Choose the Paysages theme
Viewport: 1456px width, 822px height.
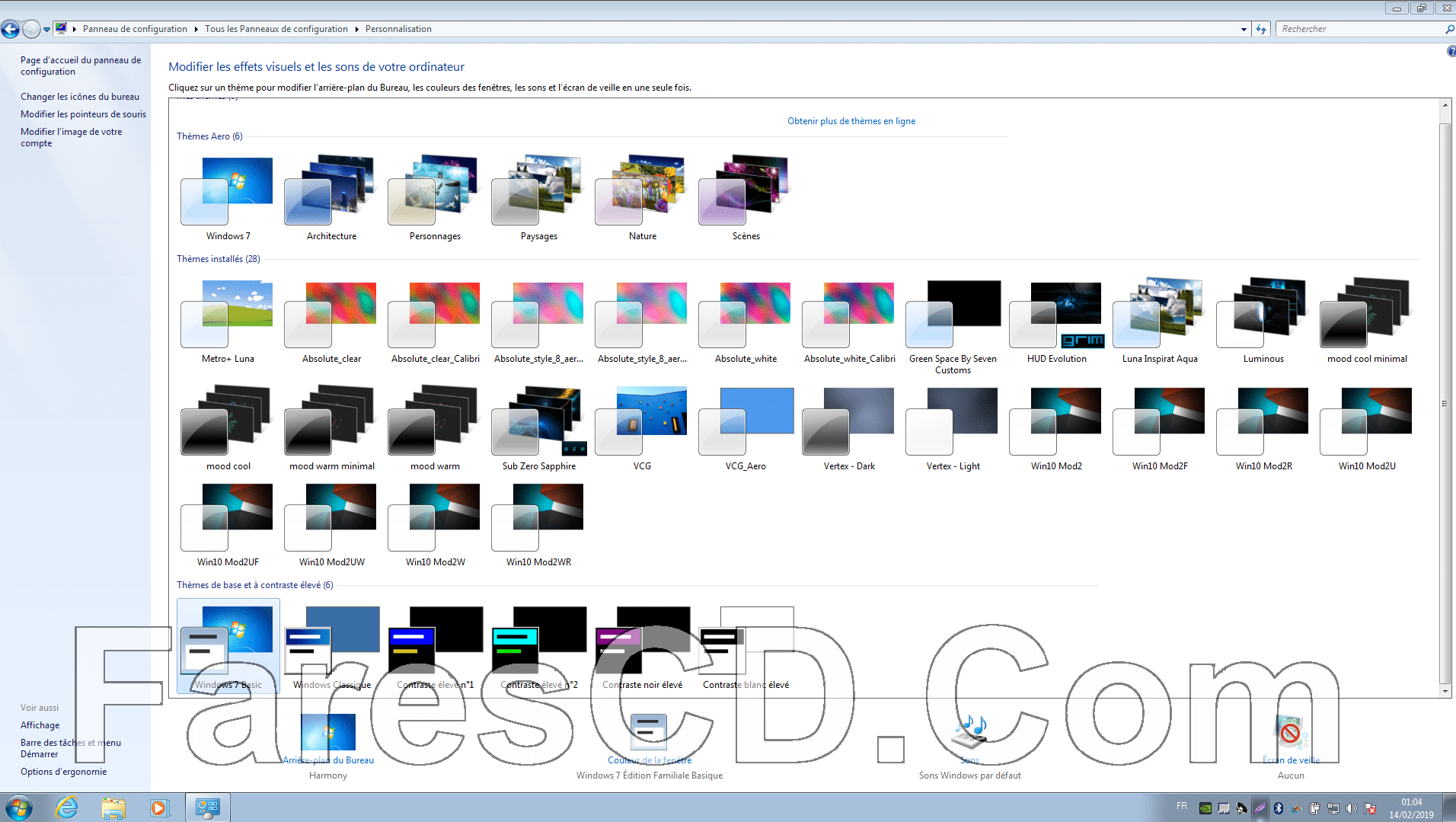(538, 197)
